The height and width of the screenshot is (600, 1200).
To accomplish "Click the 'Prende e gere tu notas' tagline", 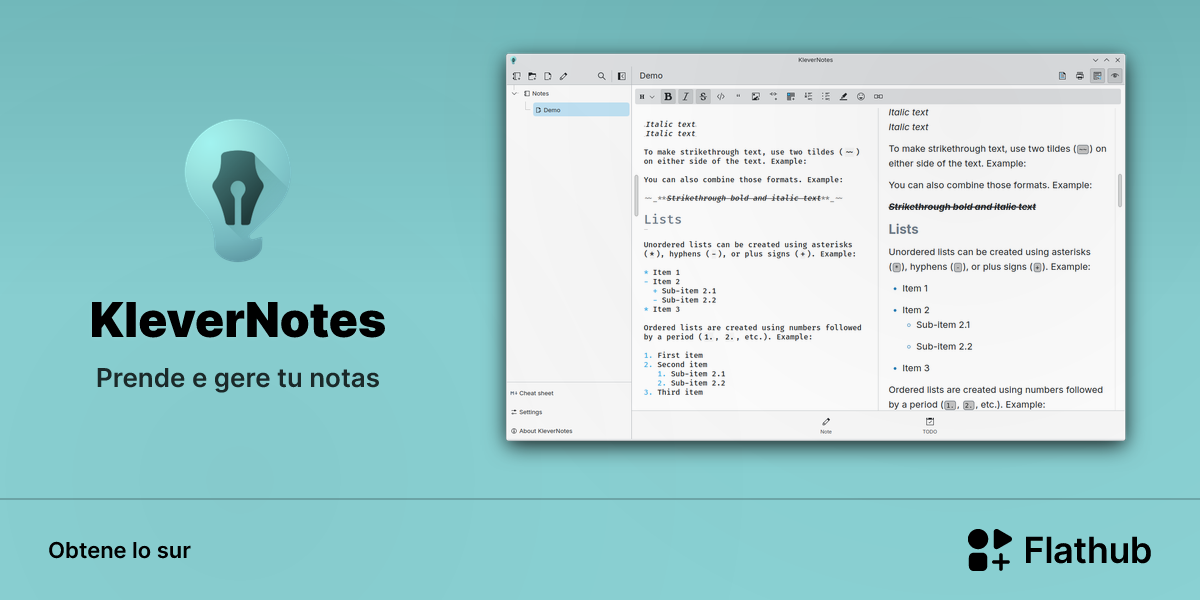I will 238,379.
